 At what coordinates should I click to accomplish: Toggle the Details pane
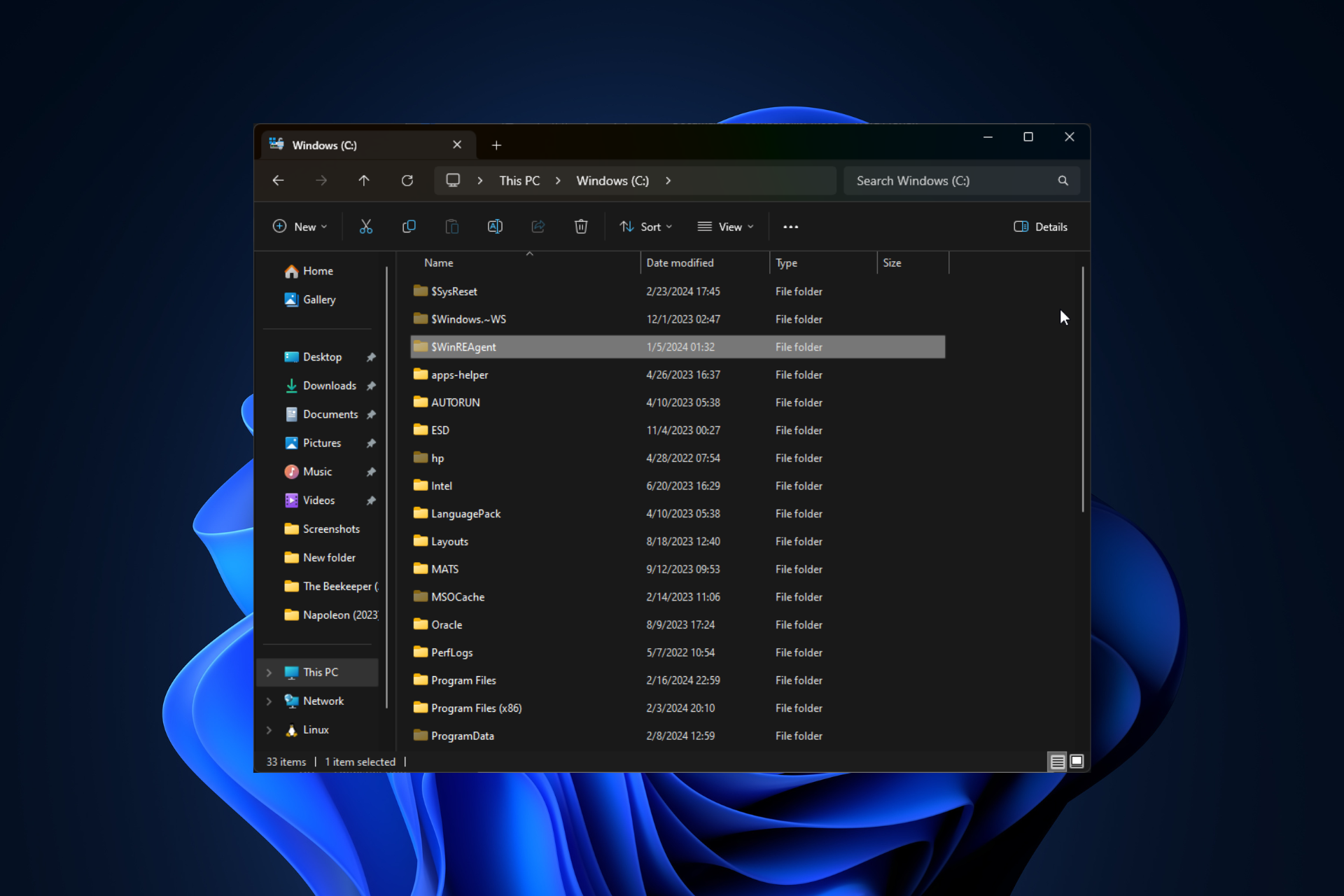[x=1041, y=227]
